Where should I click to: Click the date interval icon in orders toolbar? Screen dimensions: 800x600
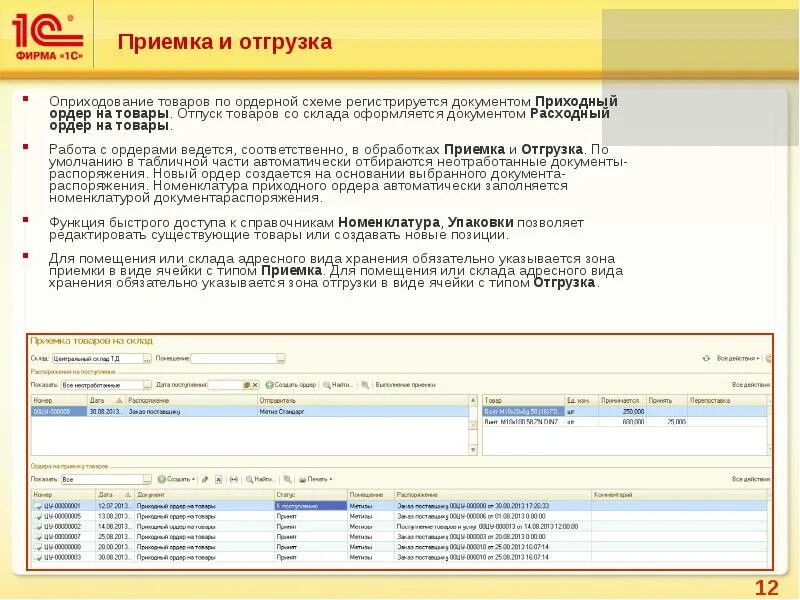click(x=234, y=479)
